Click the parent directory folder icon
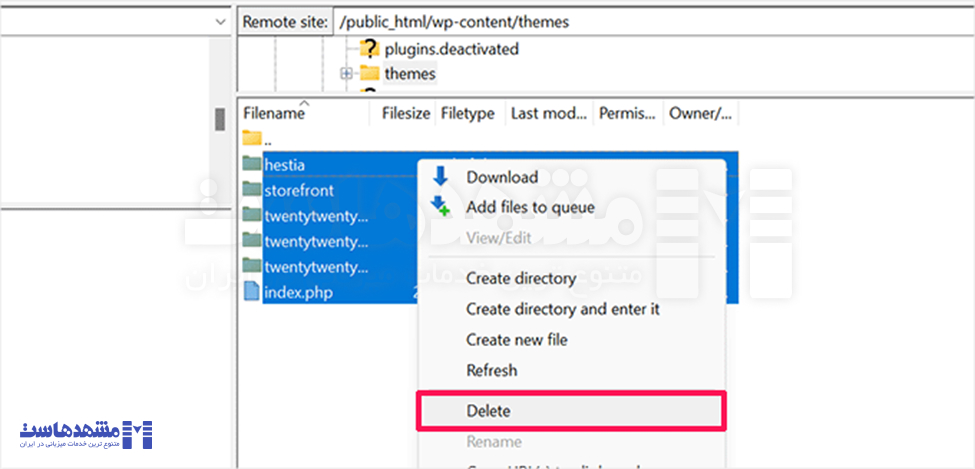975x469 pixels. 251,139
